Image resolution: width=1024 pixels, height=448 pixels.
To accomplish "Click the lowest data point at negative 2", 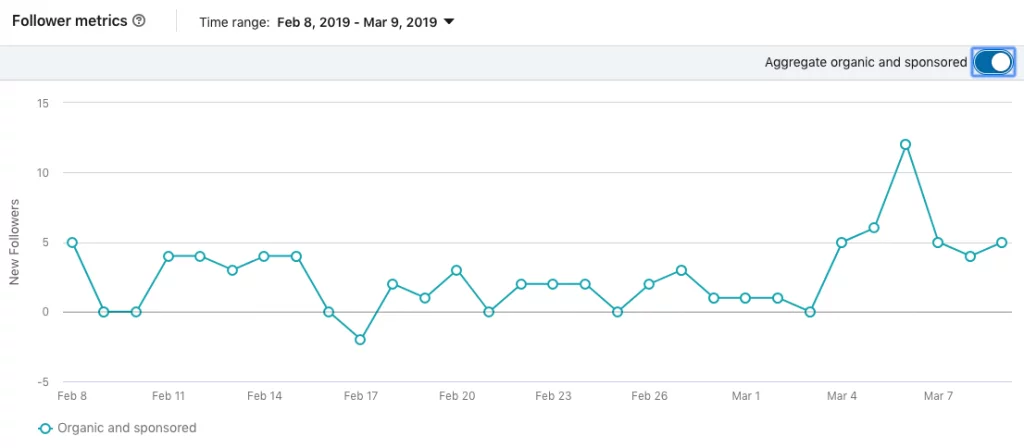I will point(360,340).
